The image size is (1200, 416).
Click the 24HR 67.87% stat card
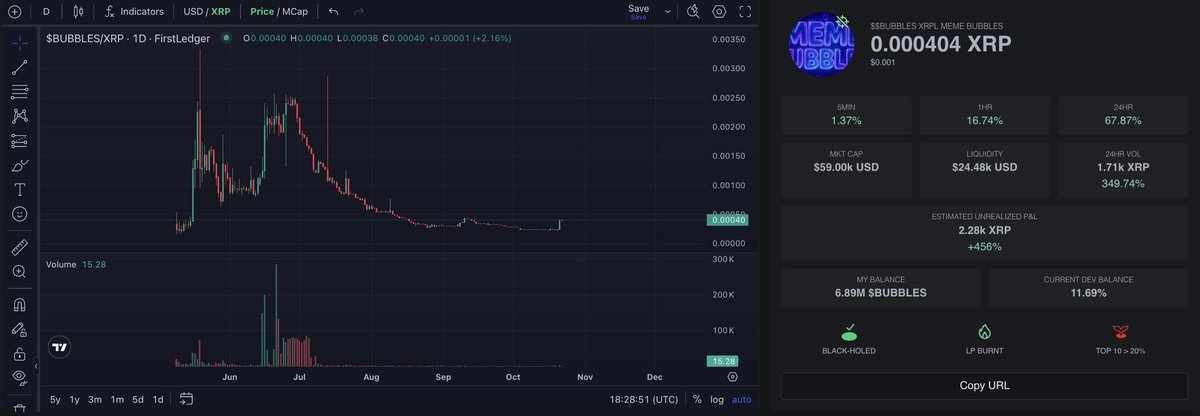coord(1124,115)
